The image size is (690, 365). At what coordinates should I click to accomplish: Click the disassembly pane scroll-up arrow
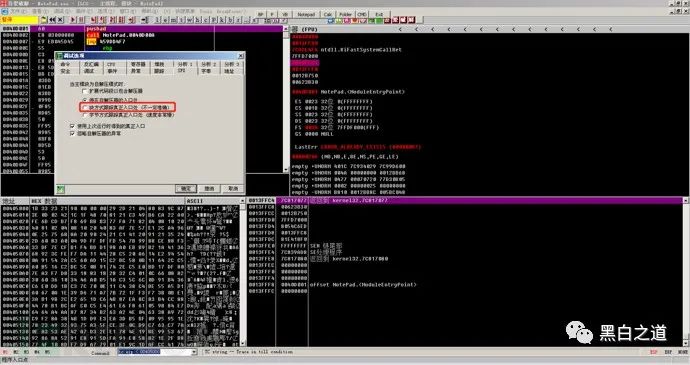(x=286, y=29)
